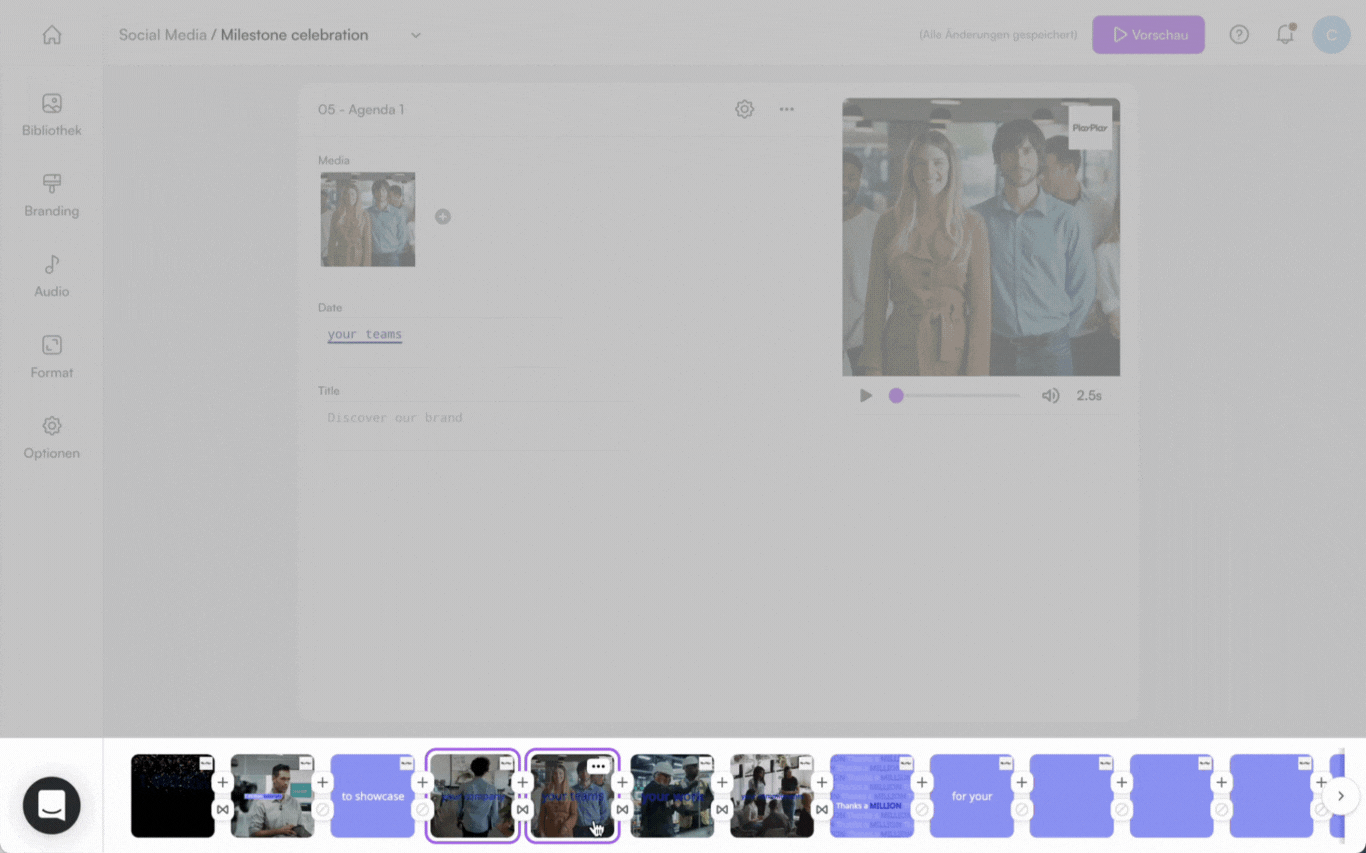Add slide between 'your company' and 'your teams'

coord(522,783)
